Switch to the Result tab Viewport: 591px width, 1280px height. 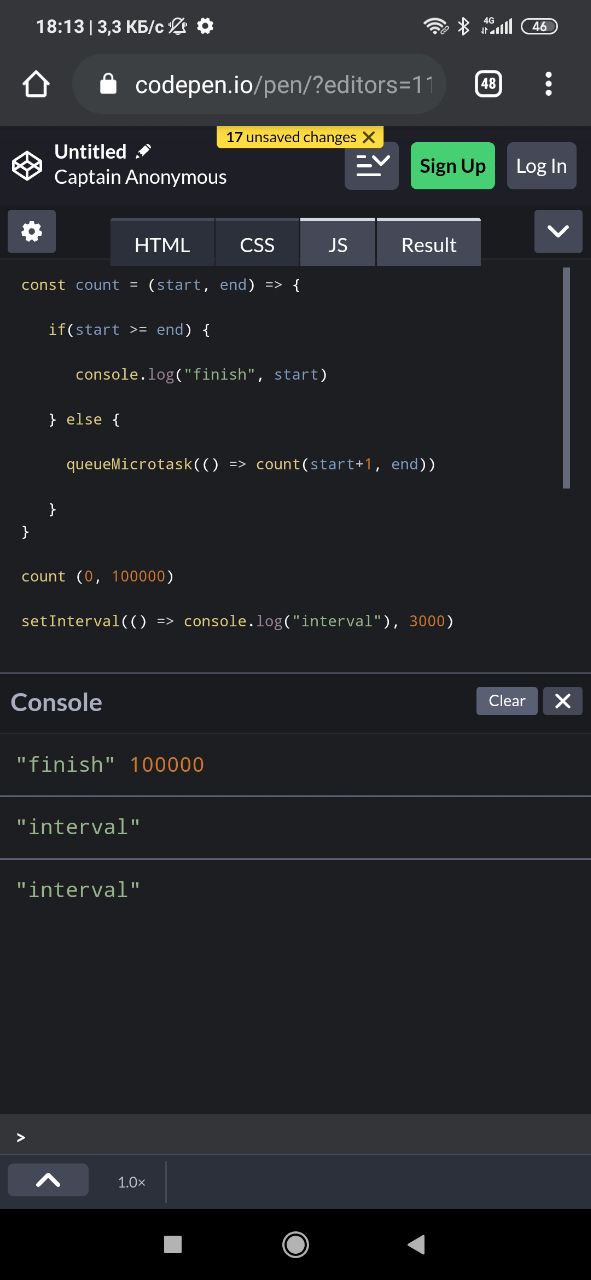[429, 243]
